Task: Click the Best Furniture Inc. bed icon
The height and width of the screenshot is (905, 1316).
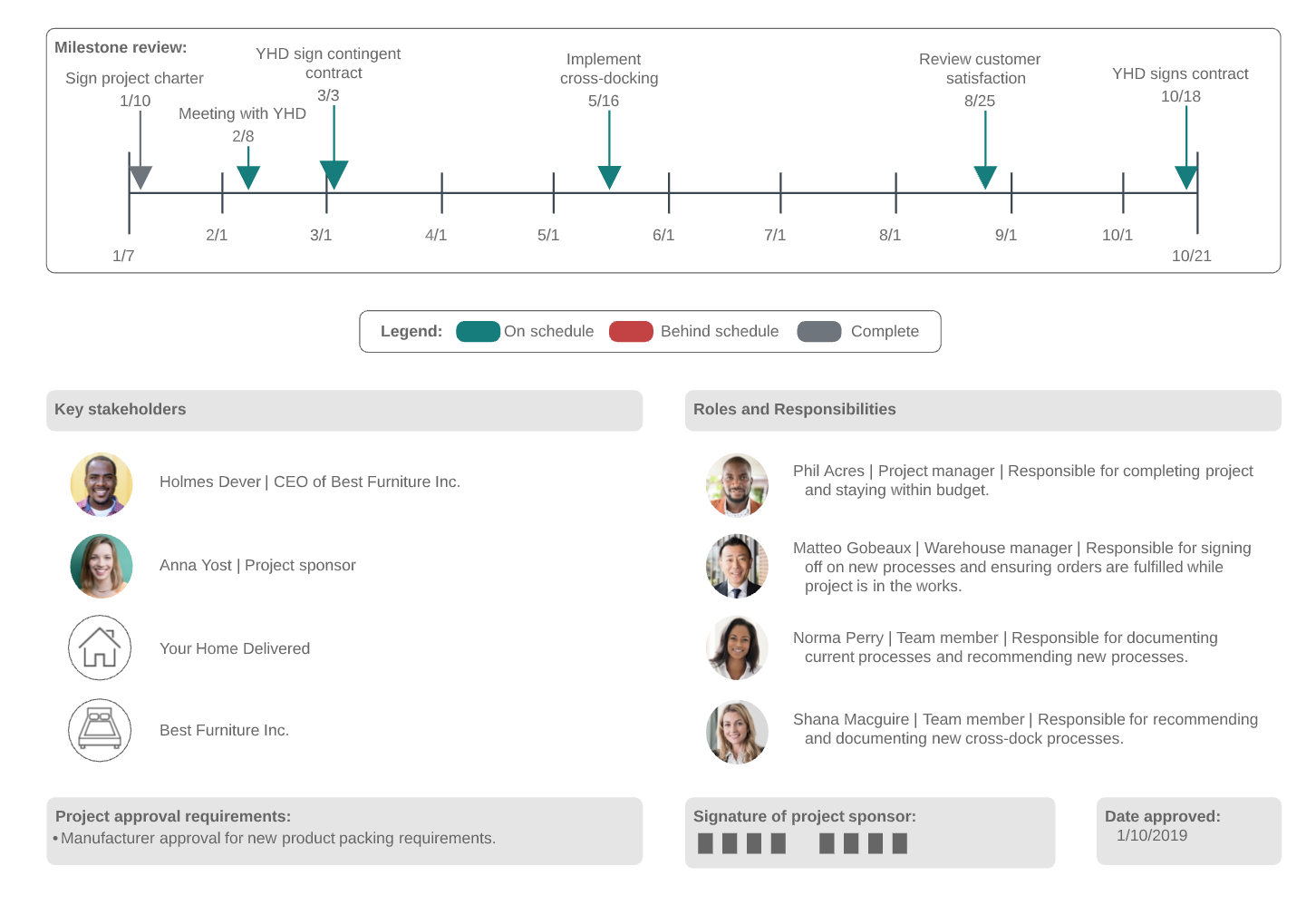Action: pyautogui.click(x=100, y=730)
